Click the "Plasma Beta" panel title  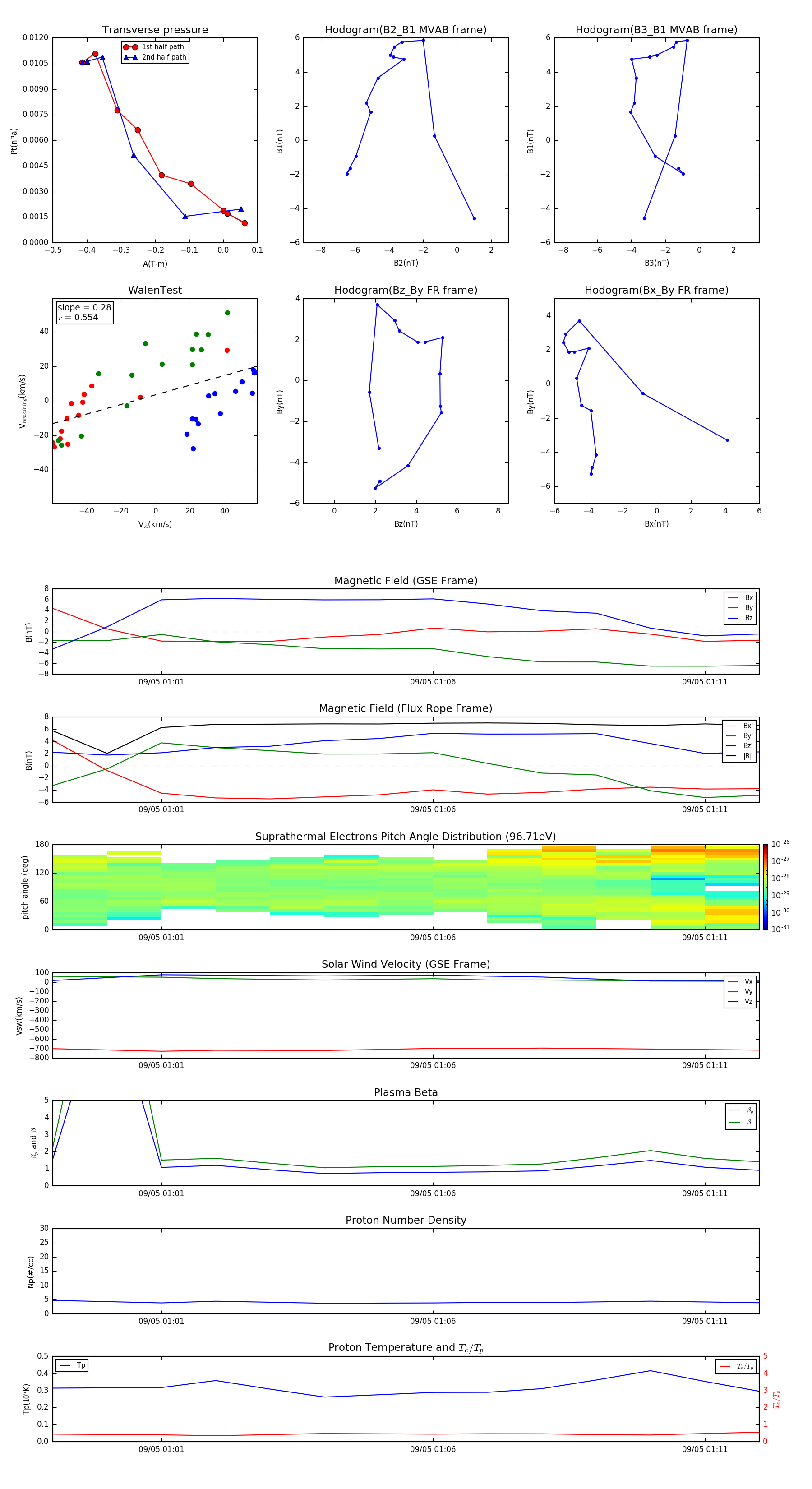pyautogui.click(x=406, y=1092)
